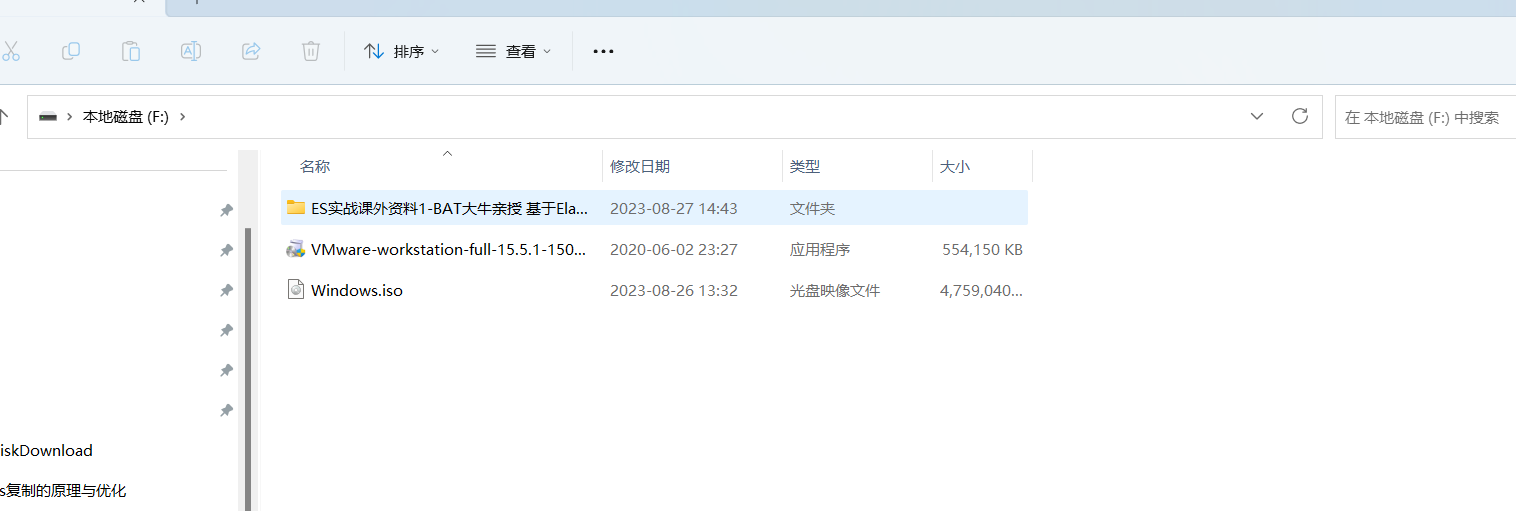Click the 4,759,040 size value

(x=982, y=290)
